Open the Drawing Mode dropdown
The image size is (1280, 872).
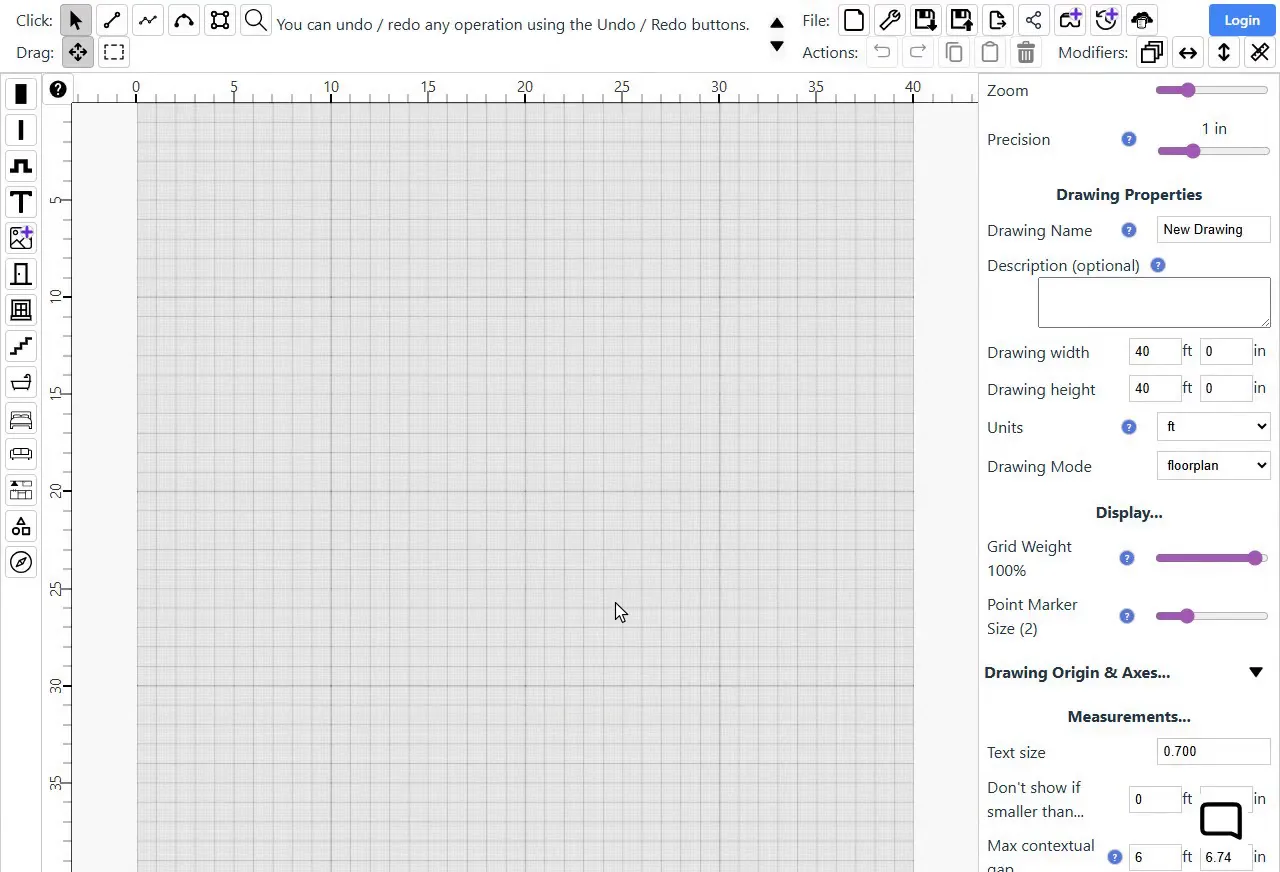point(1213,465)
